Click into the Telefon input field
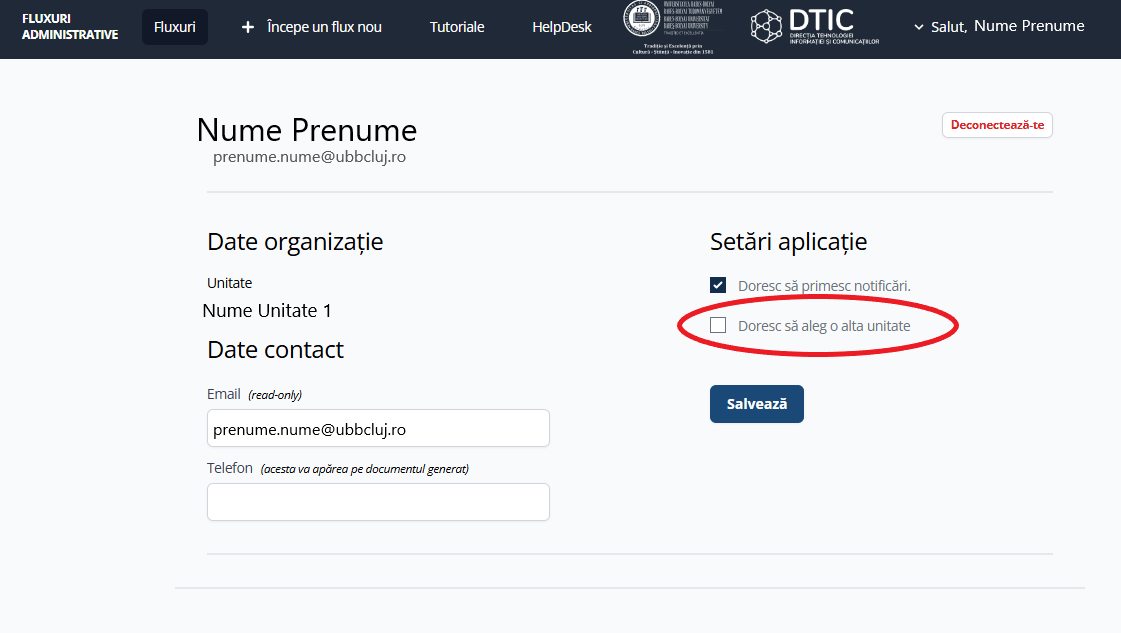Screen dimensions: 1121x633 (x=378, y=502)
